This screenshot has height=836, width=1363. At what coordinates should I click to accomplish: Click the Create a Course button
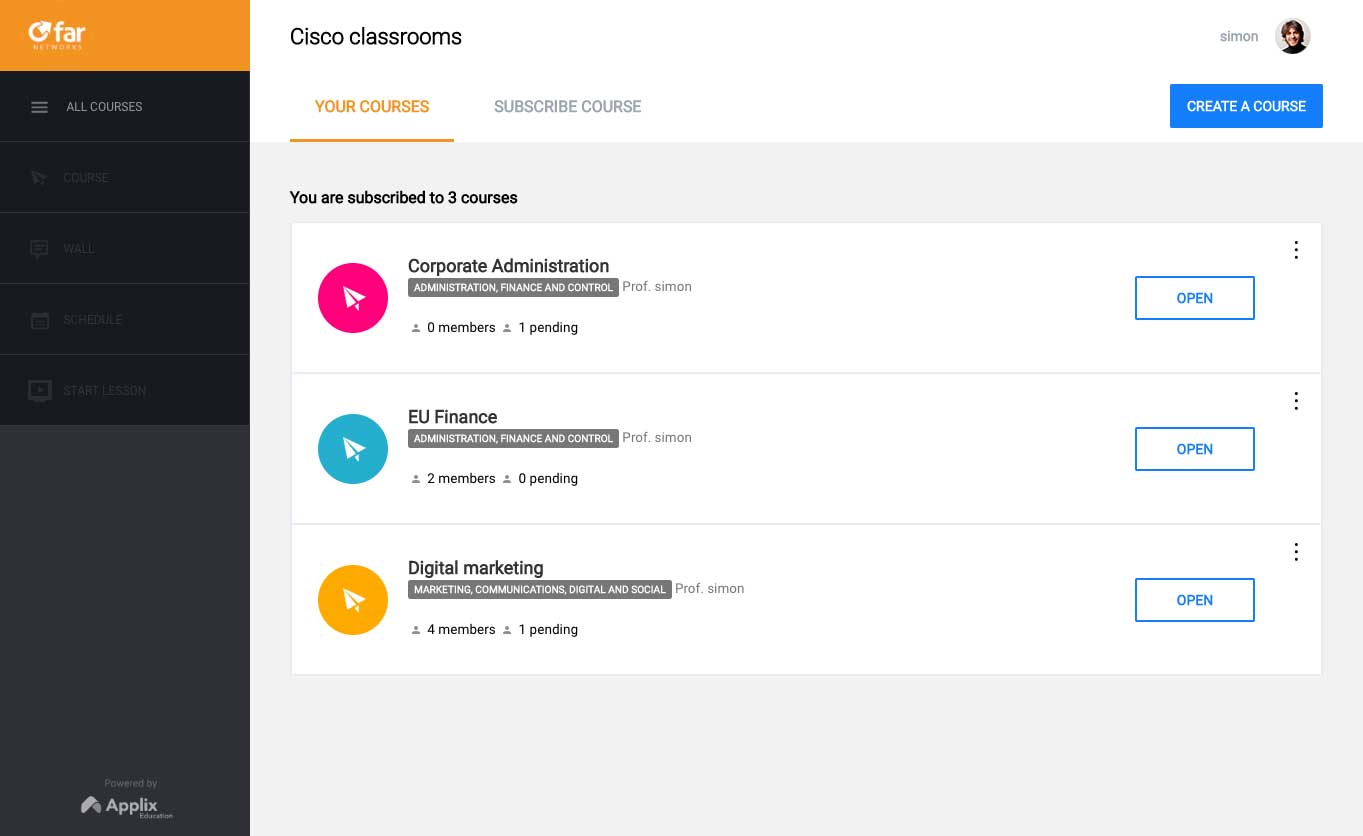[x=1246, y=106]
